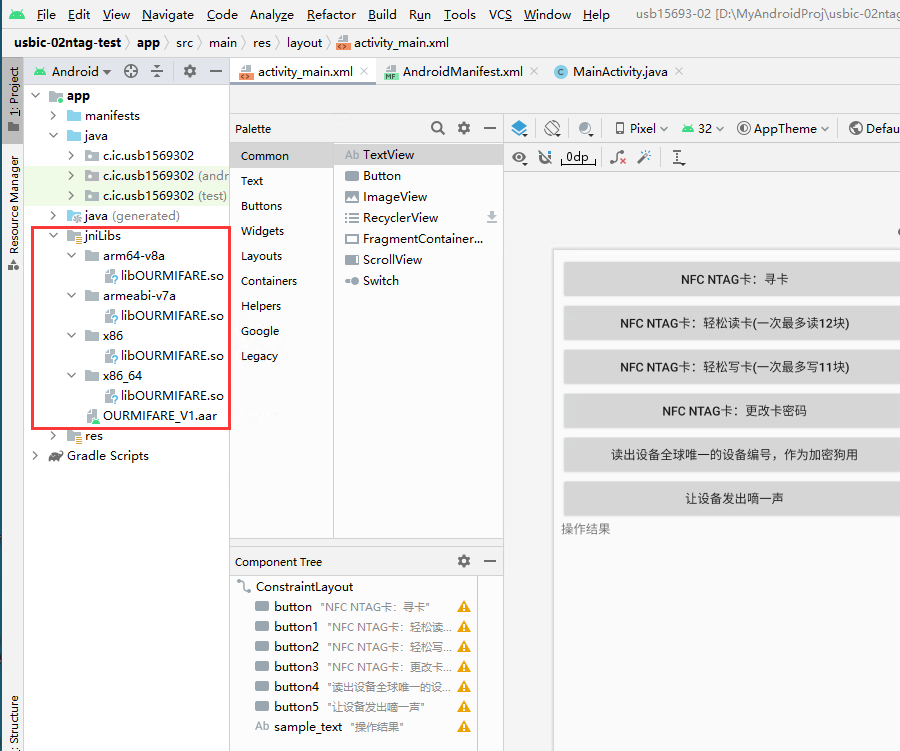Minimize the Palette panel
The image size is (900, 751).
point(490,128)
